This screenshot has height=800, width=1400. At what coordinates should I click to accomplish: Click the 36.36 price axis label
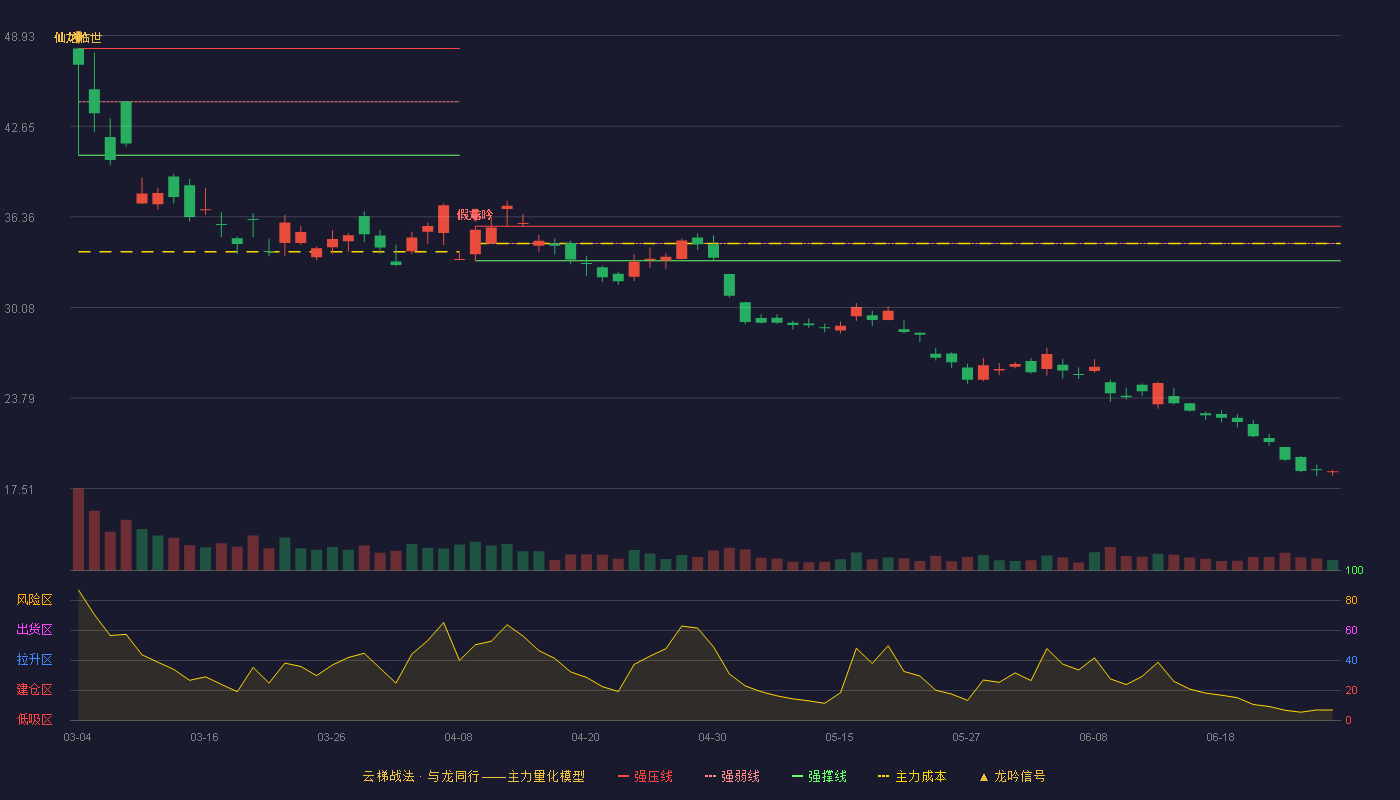[x=19, y=218]
